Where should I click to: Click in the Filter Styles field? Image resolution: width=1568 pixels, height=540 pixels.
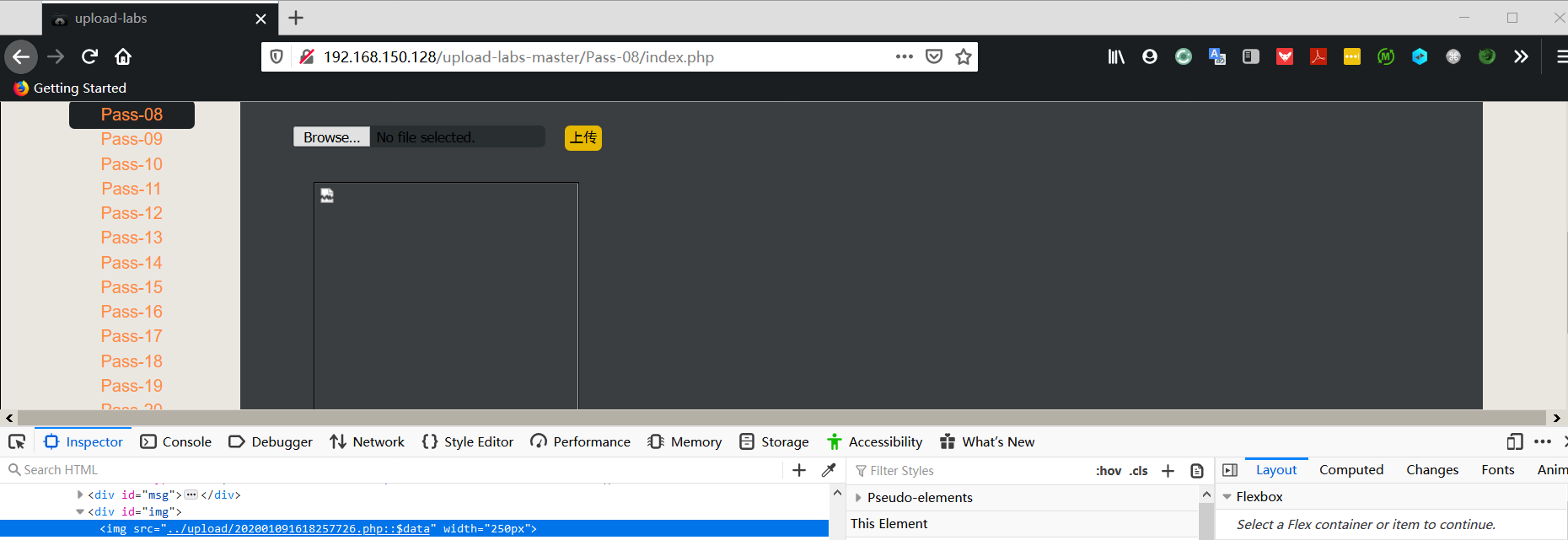(969, 471)
